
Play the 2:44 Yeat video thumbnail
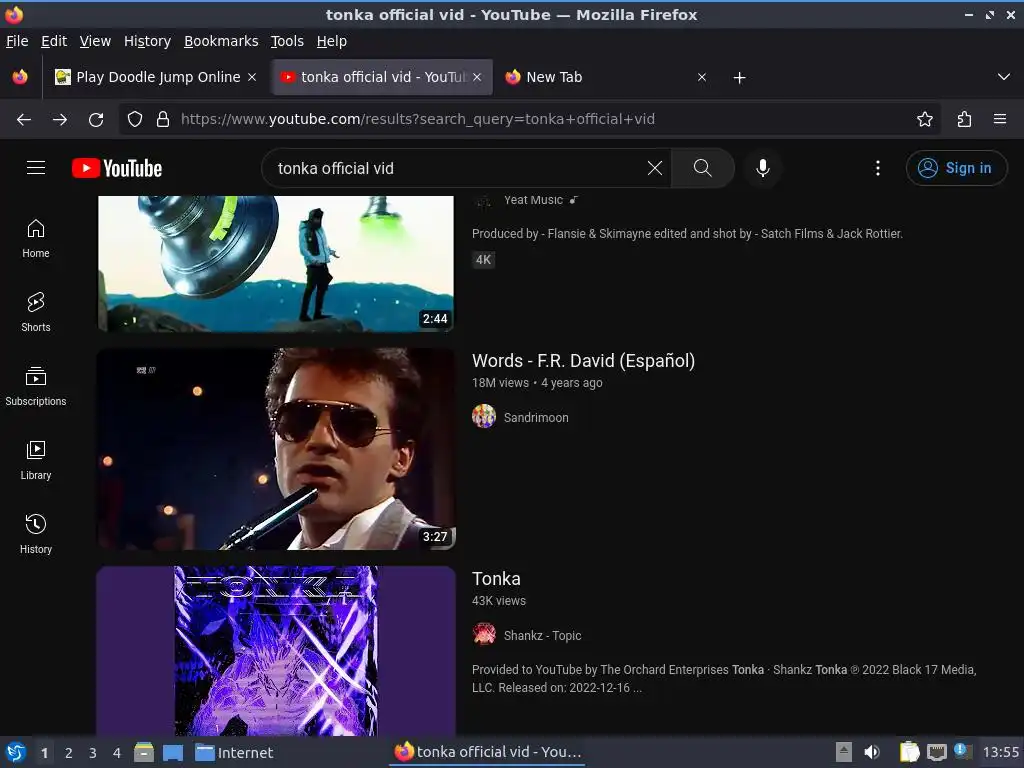pos(276,264)
